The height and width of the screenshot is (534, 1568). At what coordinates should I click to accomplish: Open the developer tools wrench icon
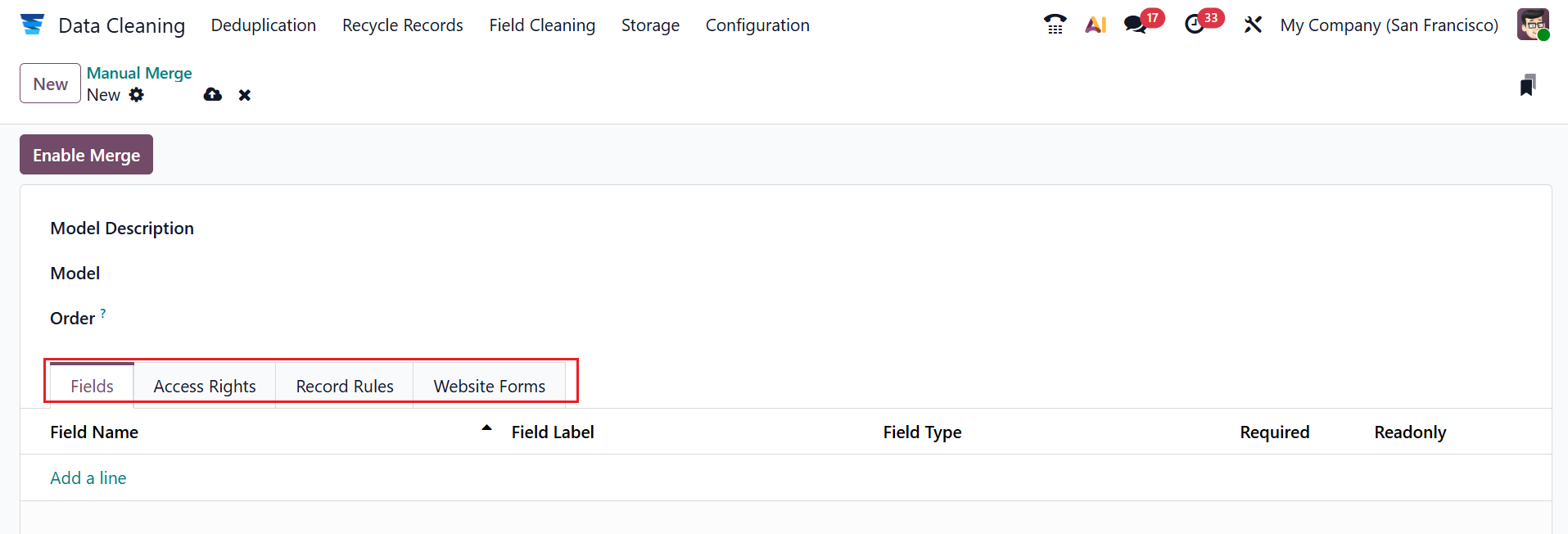pyautogui.click(x=1253, y=25)
